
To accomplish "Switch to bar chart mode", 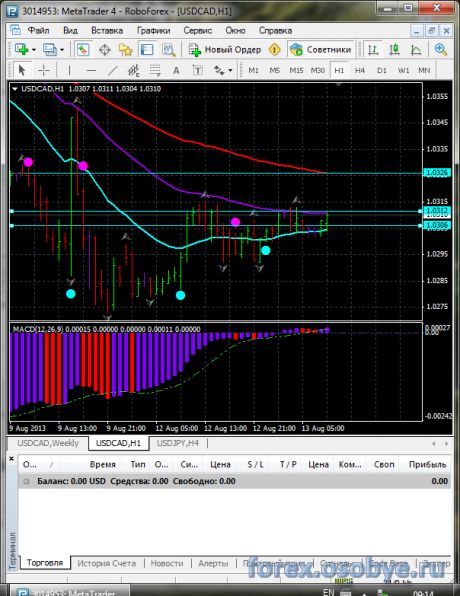I will click(x=373, y=49).
